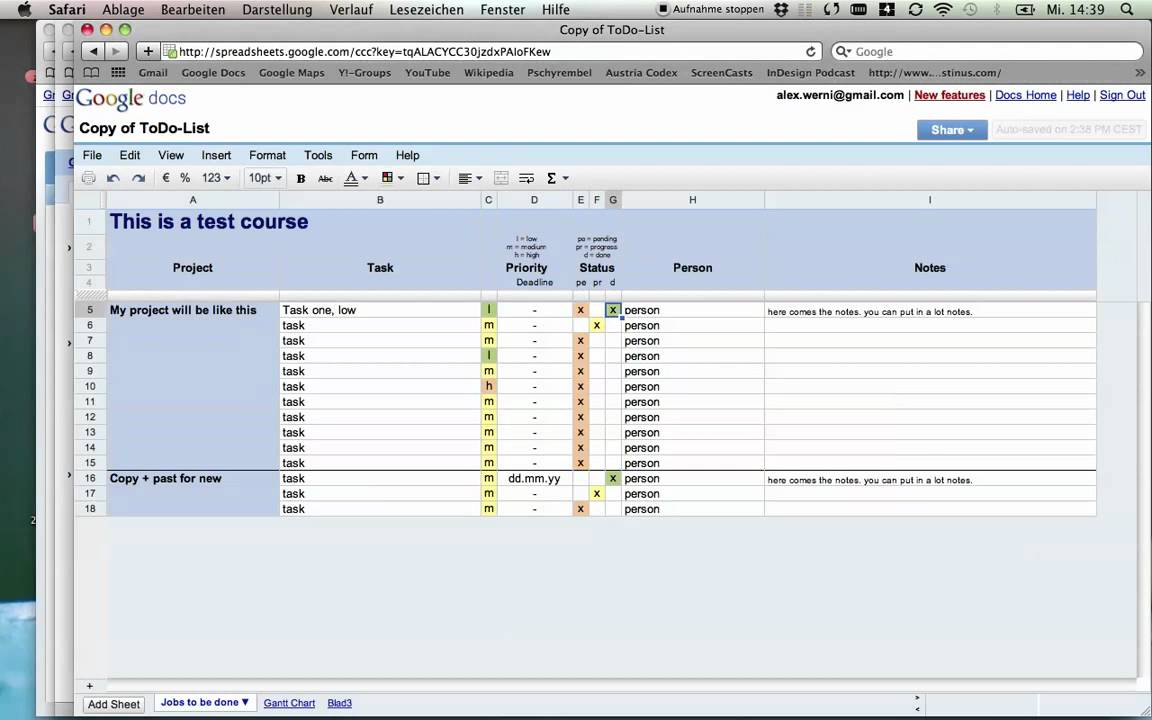Click the merge cells icon
The width and height of the screenshot is (1152, 720).
[x=501, y=178]
